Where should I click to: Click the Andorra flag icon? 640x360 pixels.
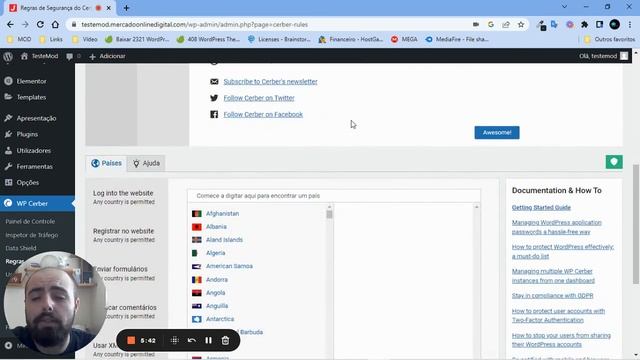click(197, 280)
